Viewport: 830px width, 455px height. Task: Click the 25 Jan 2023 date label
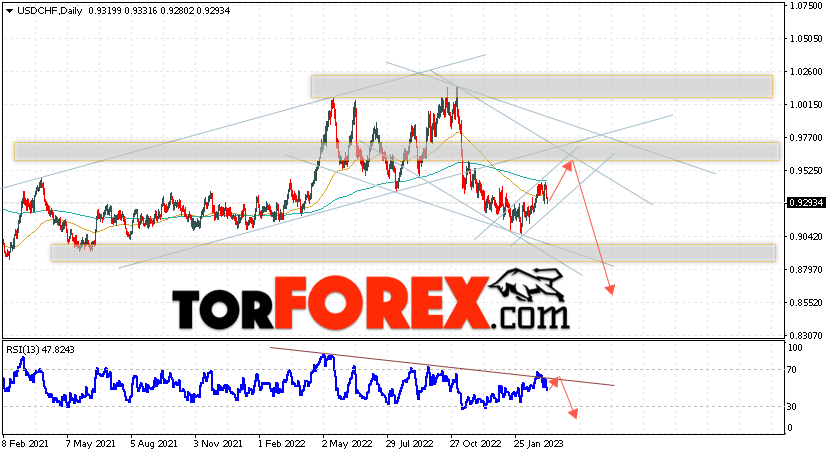click(538, 444)
